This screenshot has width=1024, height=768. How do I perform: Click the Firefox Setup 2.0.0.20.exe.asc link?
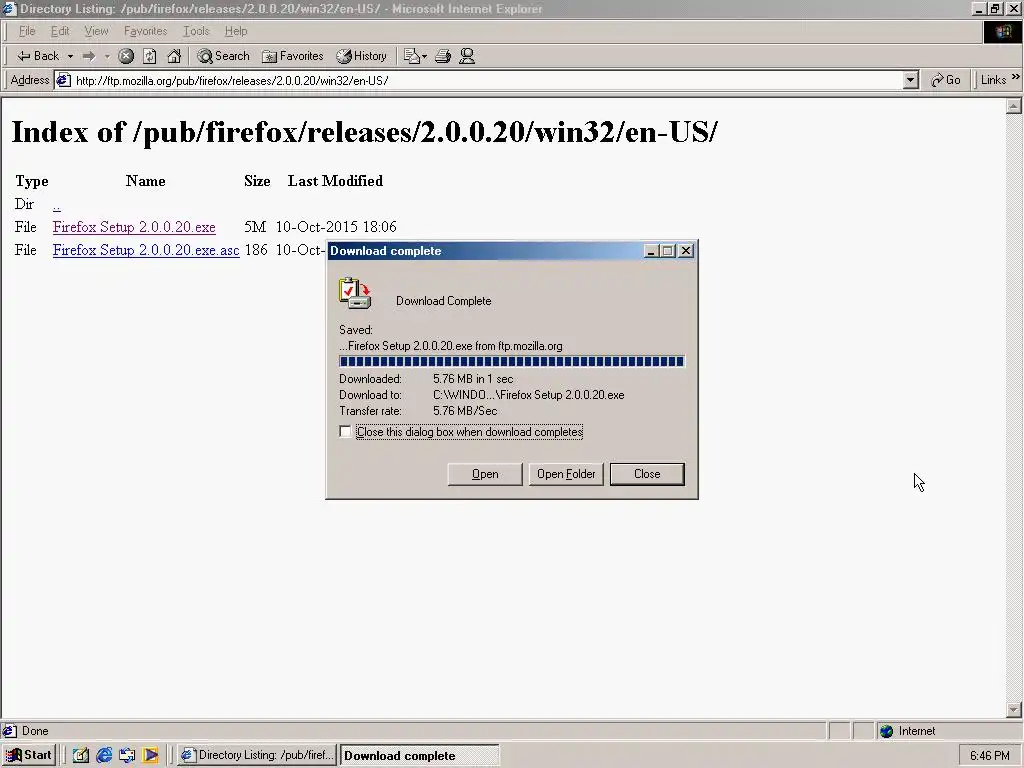click(x=146, y=250)
